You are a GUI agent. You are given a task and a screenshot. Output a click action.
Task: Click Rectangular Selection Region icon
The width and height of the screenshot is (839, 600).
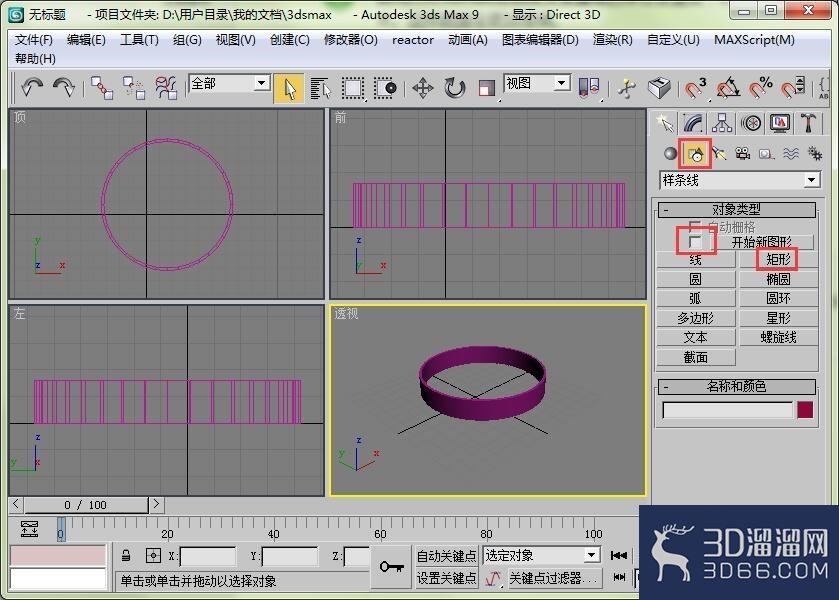coord(353,88)
